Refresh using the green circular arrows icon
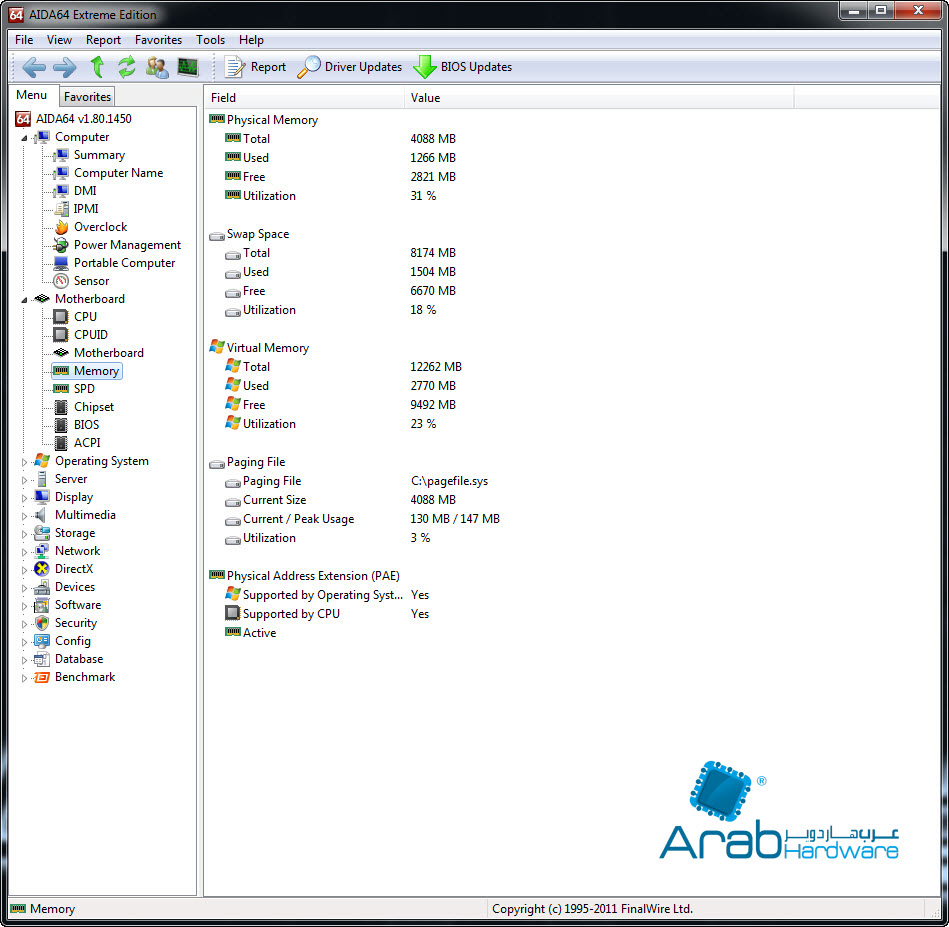 126,67
